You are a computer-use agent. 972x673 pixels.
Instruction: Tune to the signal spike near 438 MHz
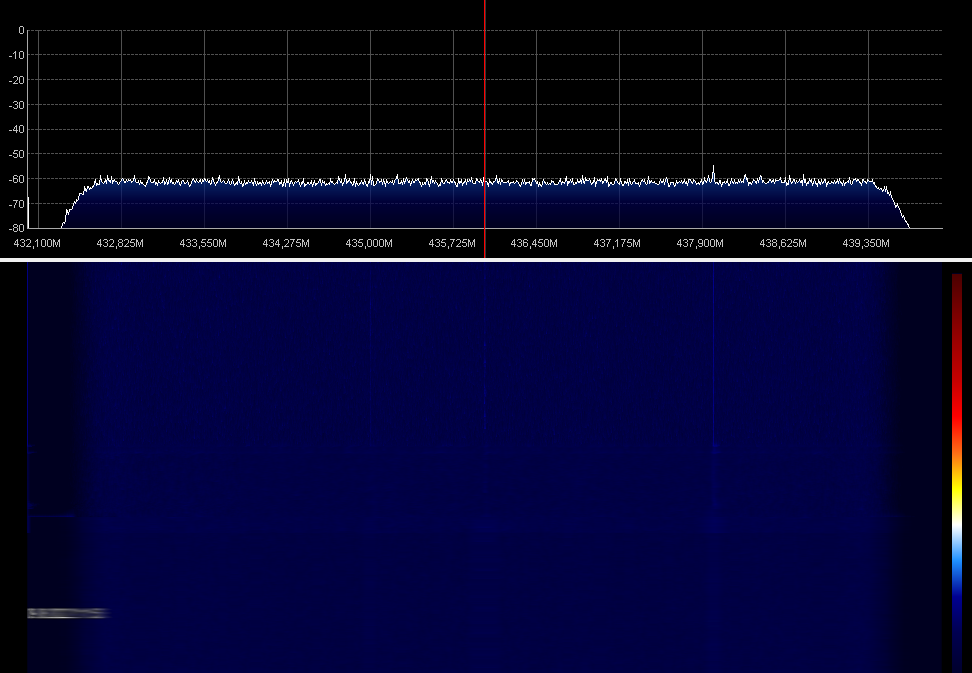coord(714,174)
